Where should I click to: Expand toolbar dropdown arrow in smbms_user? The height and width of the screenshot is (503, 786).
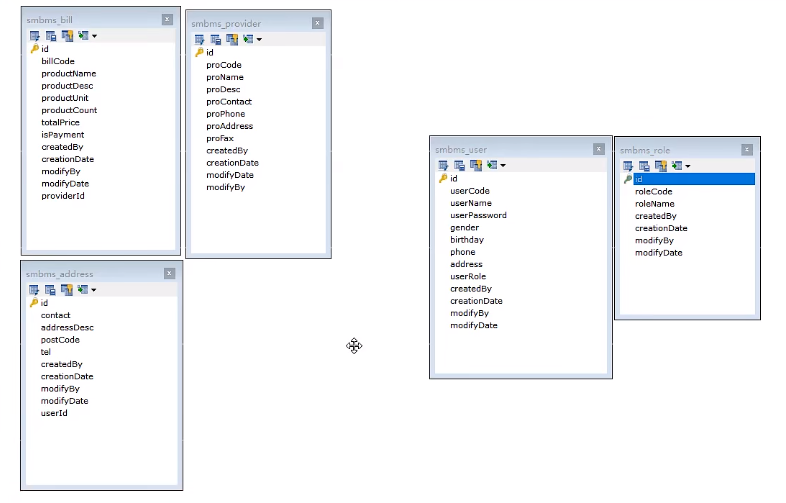click(x=503, y=165)
